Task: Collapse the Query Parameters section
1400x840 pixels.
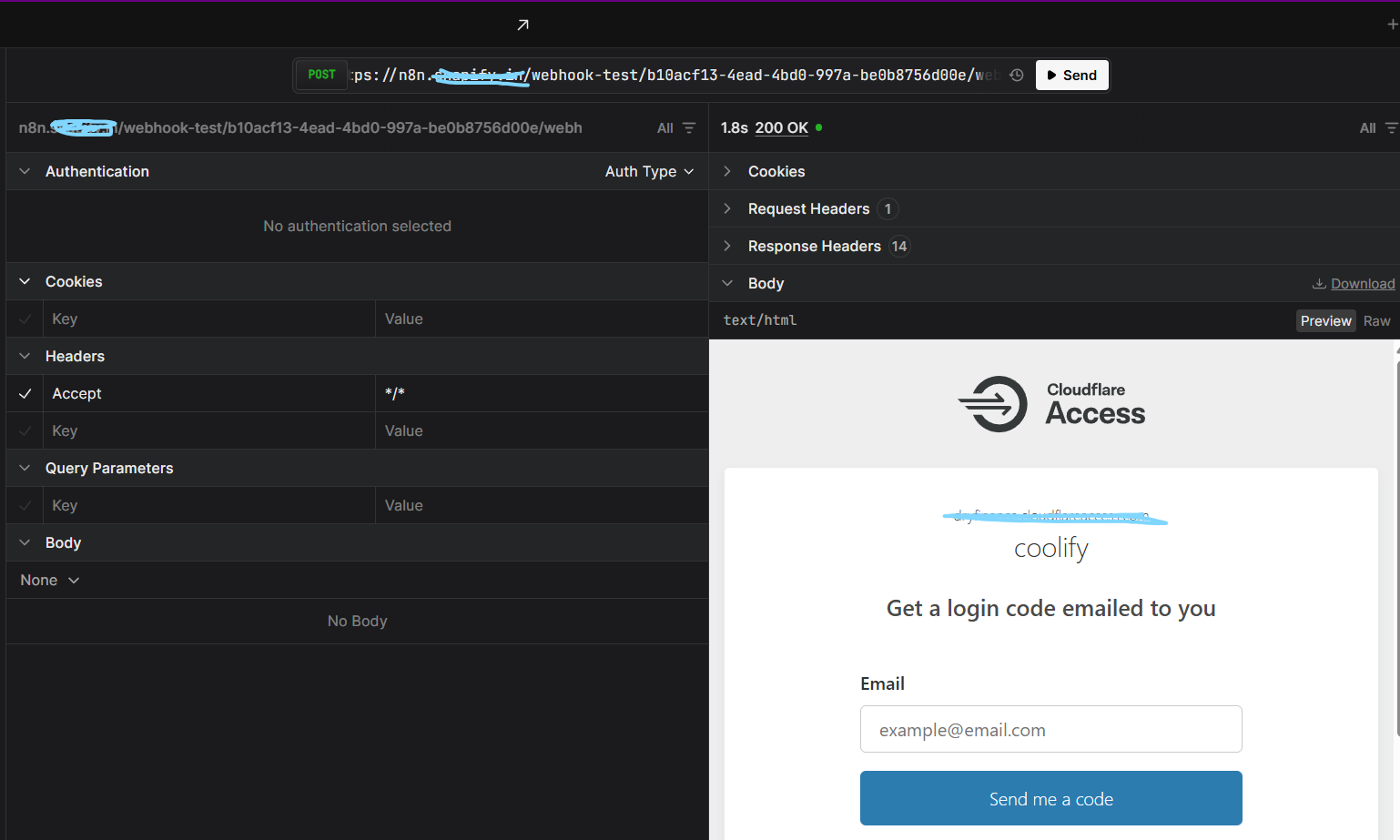Action: (x=25, y=468)
